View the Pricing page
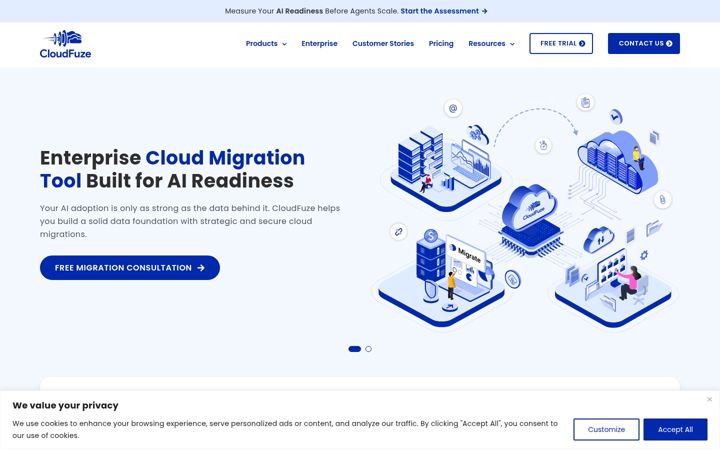Image resolution: width=720 pixels, height=450 pixels. (441, 44)
